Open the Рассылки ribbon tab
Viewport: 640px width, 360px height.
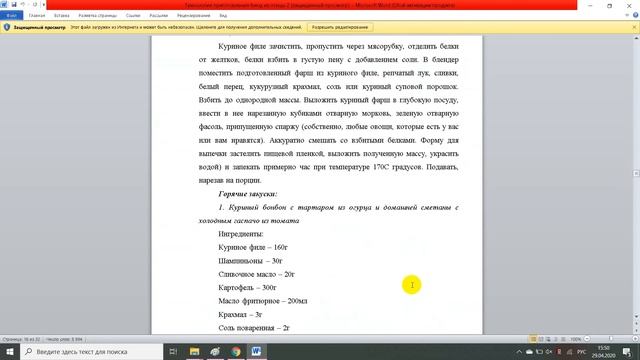tap(158, 16)
